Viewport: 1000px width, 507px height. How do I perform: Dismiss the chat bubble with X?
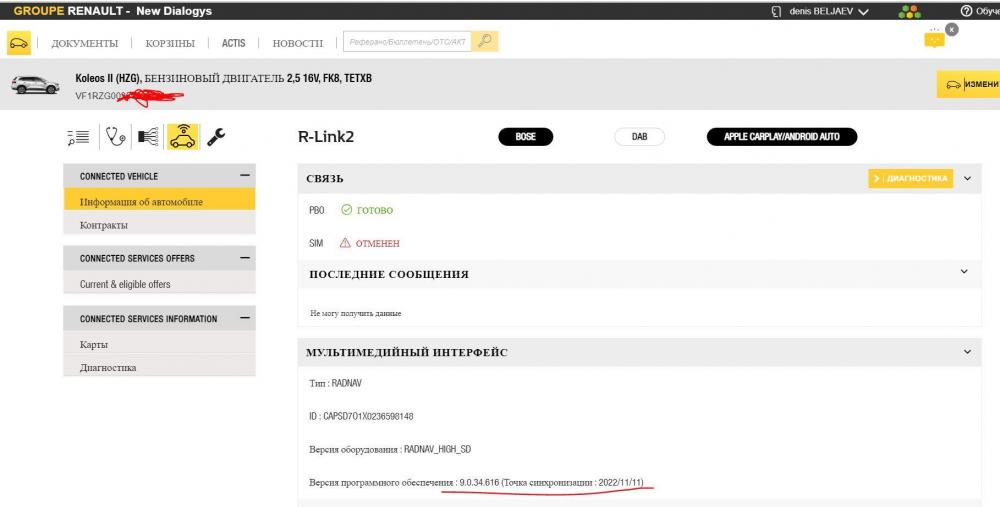(952, 29)
